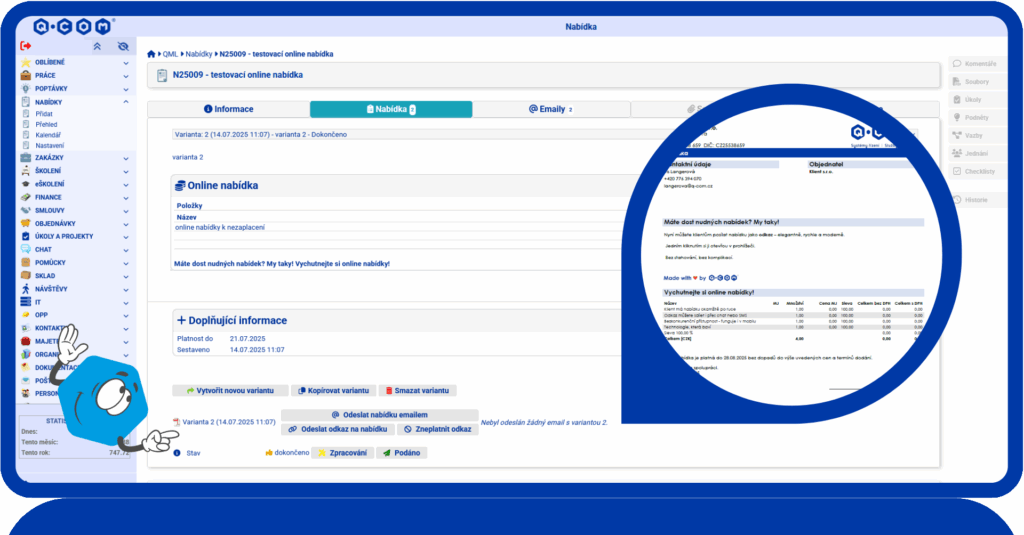Viewport: 1024px width, 535px height.
Task: Click the Smlouvy handshake icon
Action: 25,210
